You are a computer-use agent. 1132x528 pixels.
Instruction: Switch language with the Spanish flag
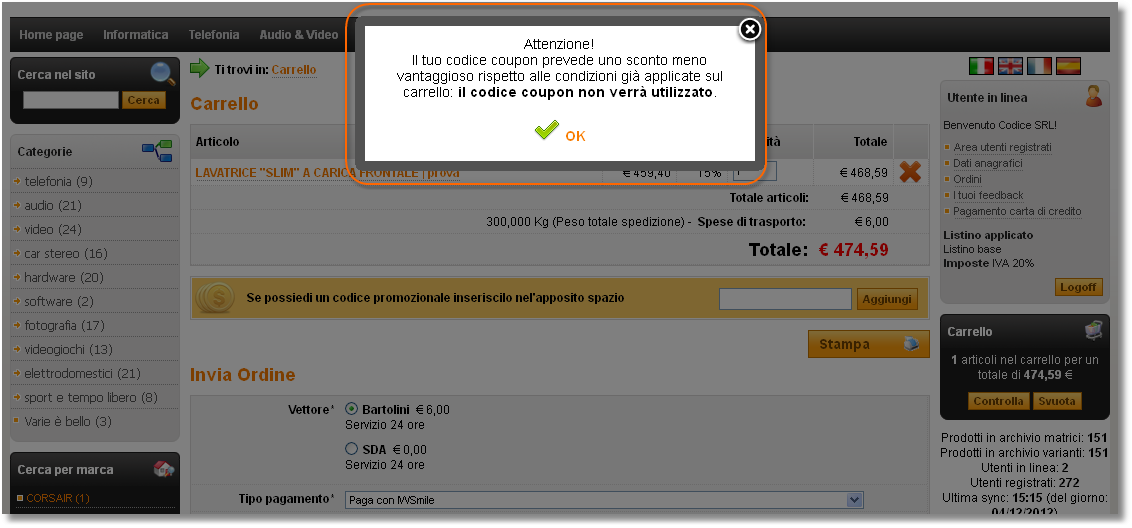click(1068, 66)
